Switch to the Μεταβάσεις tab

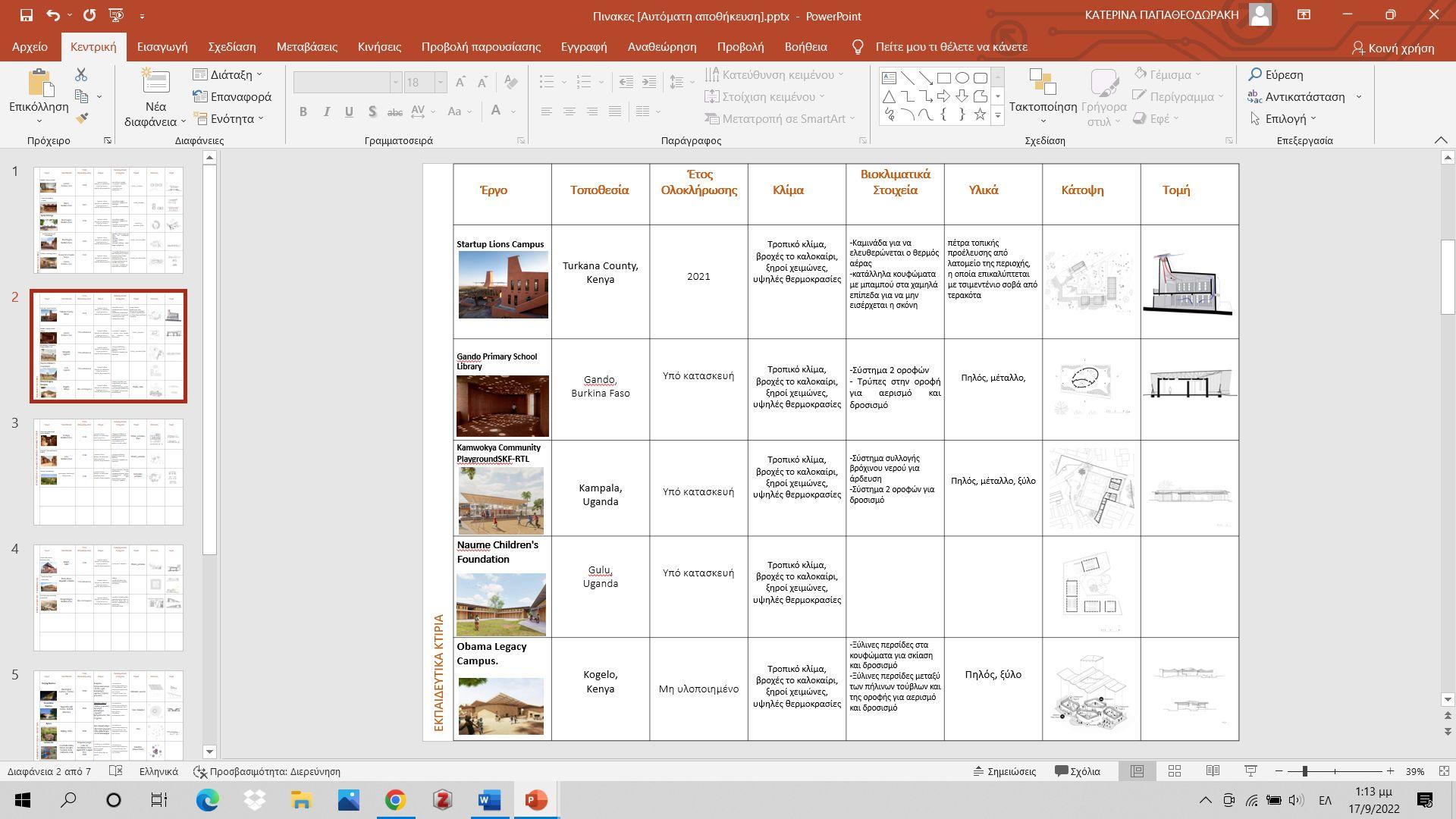click(306, 47)
